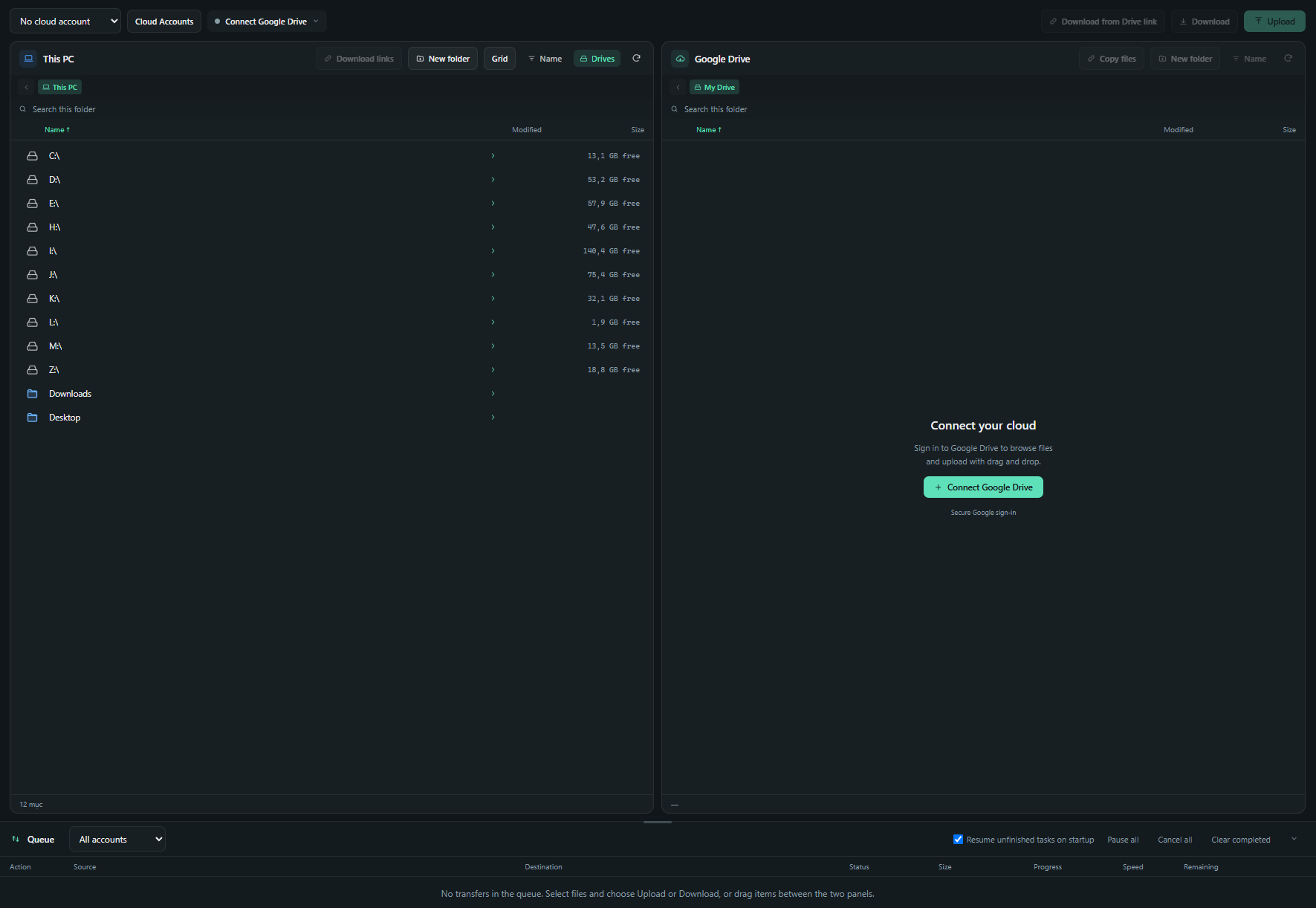Image resolution: width=1316 pixels, height=908 pixels.
Task: Toggle Resume unfinished tasks on startup
Action: [x=958, y=840]
